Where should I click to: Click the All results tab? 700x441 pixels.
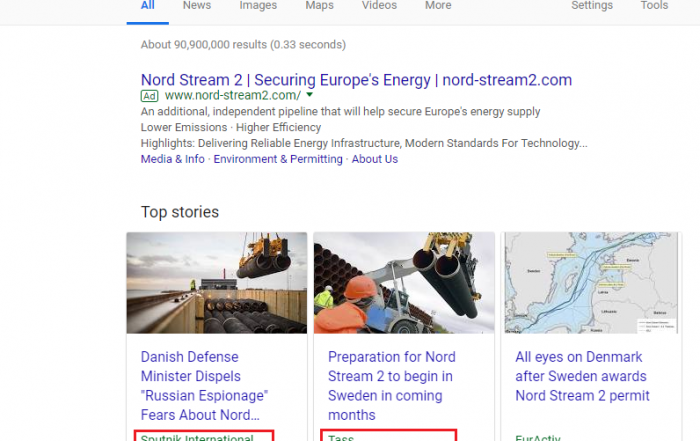pos(148,6)
